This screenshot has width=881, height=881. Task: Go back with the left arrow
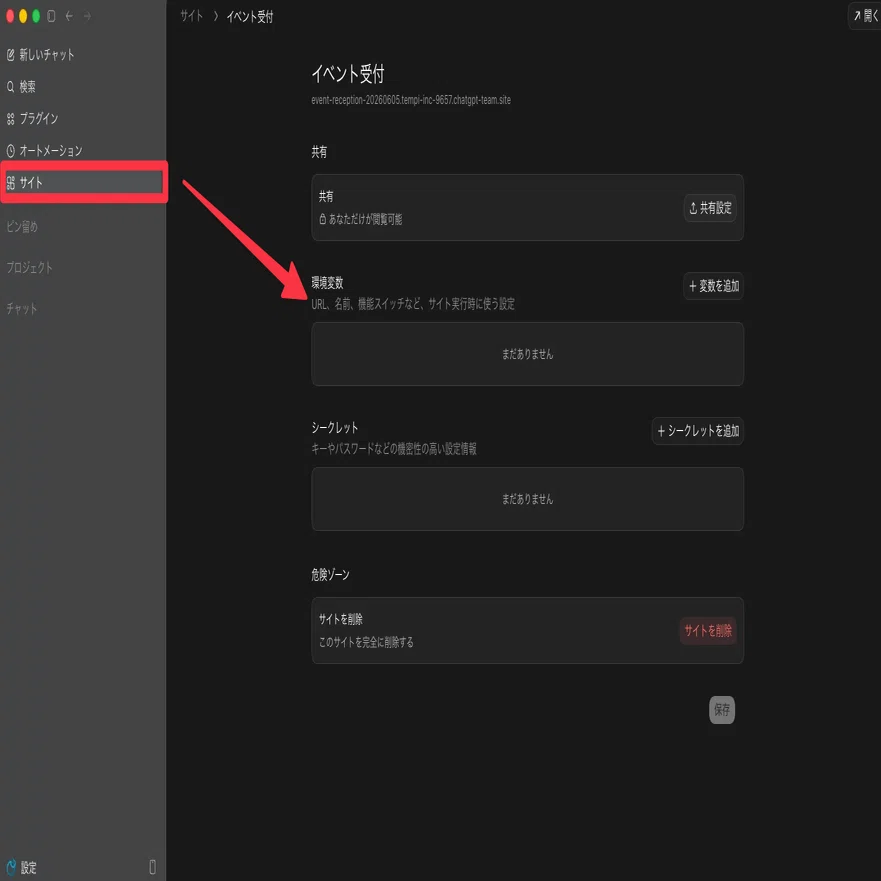69,16
